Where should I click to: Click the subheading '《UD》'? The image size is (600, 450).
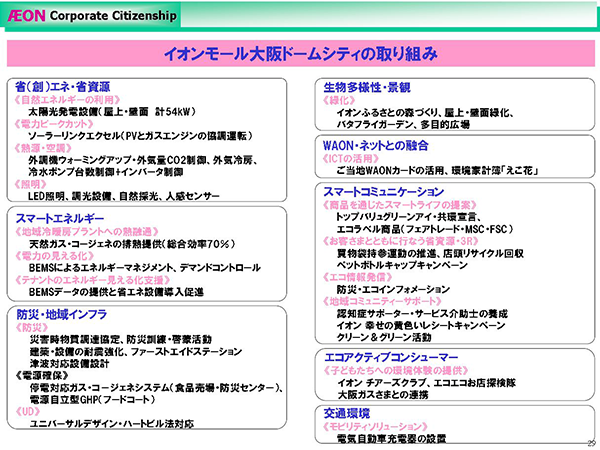tap(28, 411)
